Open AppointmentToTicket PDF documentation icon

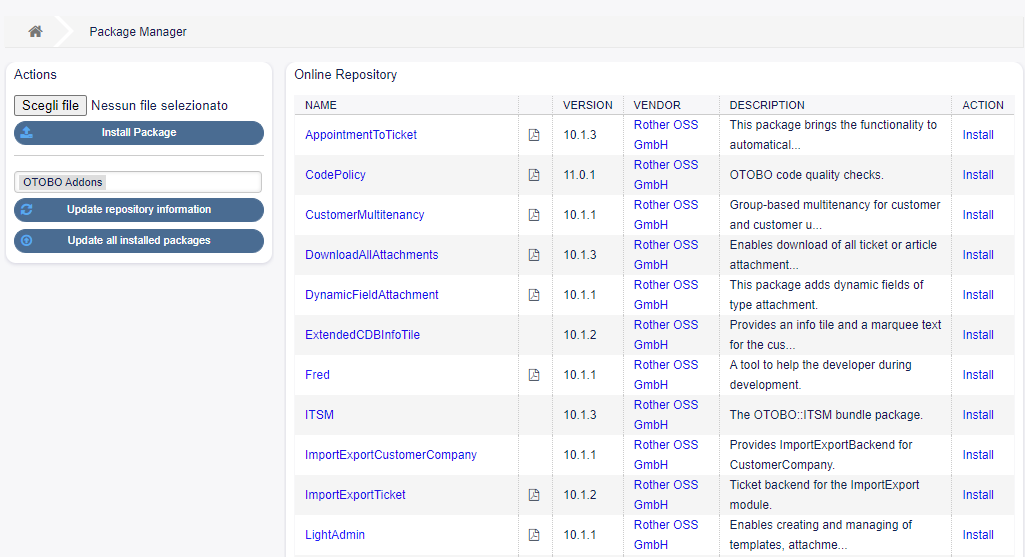pyautogui.click(x=534, y=135)
